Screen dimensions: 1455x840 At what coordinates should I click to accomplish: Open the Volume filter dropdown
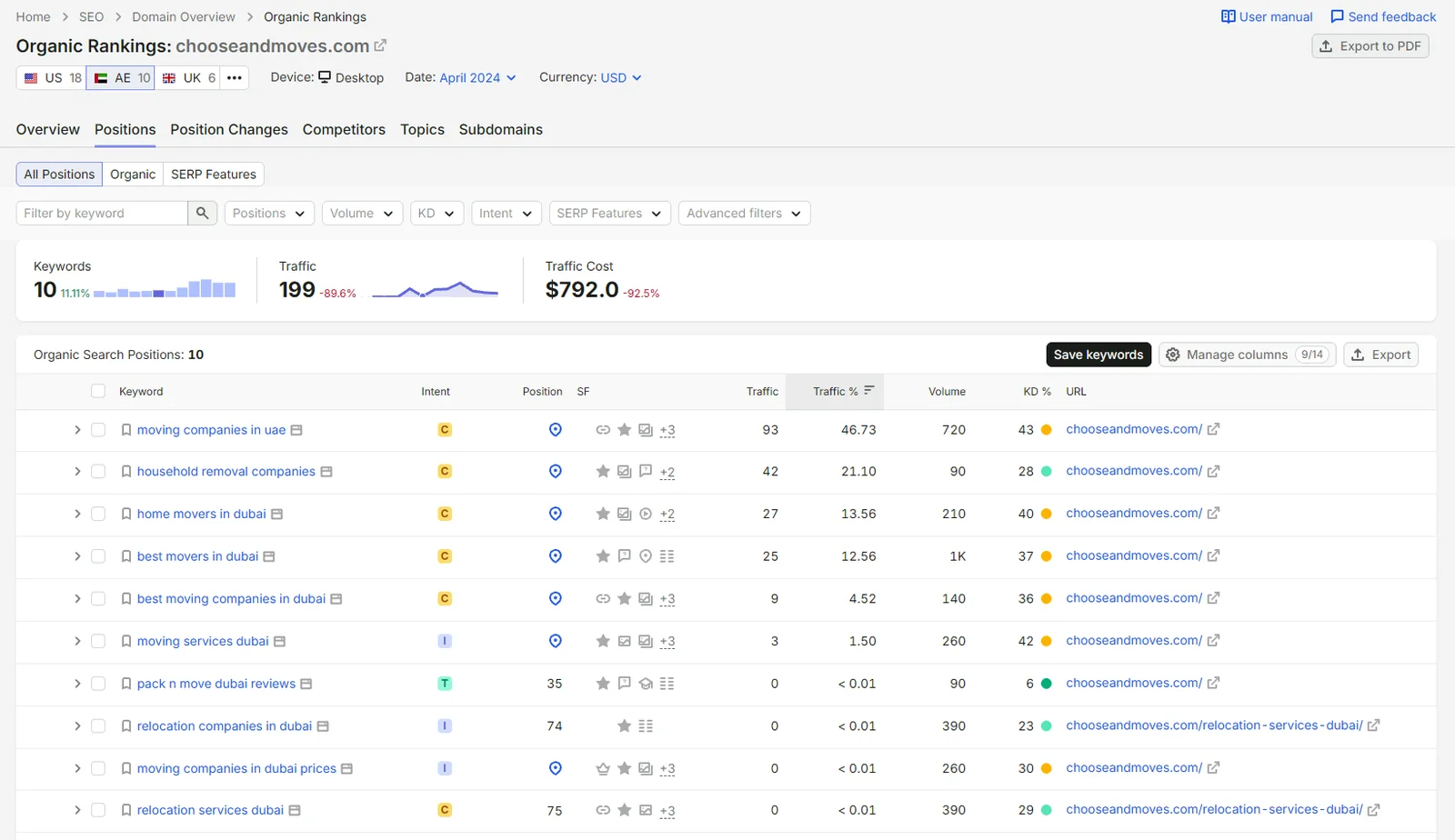point(362,213)
